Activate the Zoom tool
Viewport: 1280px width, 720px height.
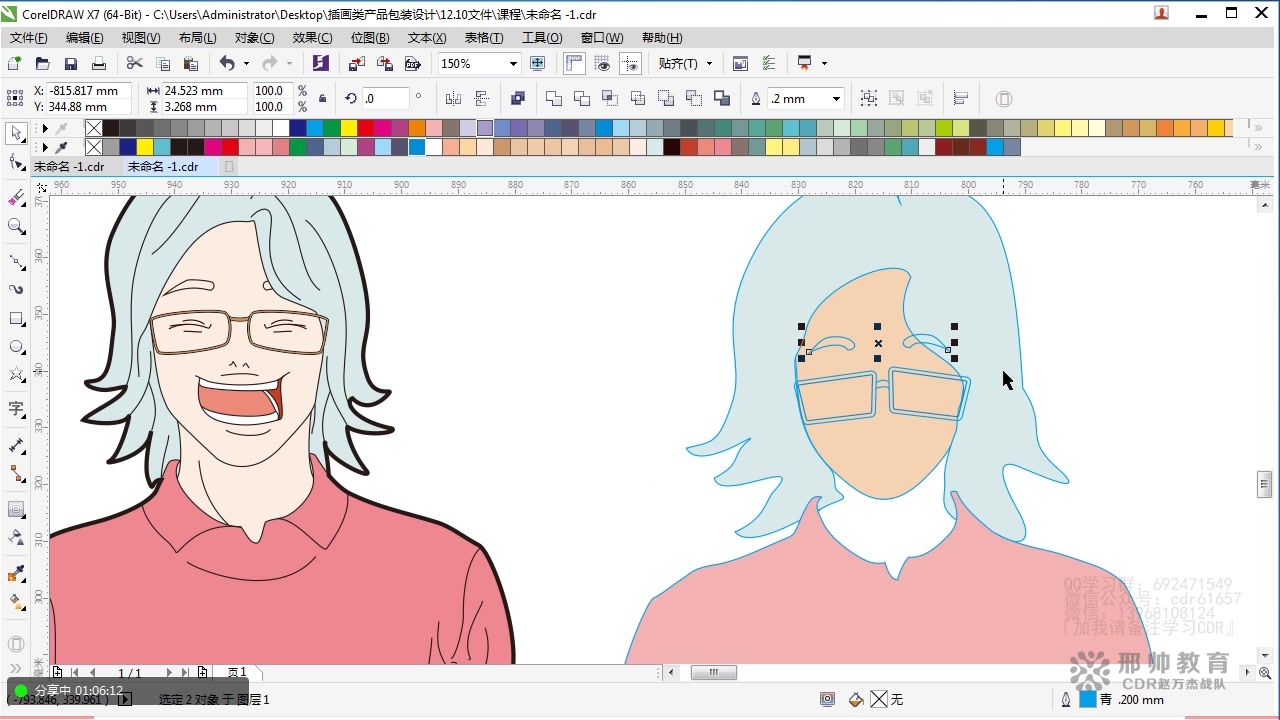click(15, 227)
